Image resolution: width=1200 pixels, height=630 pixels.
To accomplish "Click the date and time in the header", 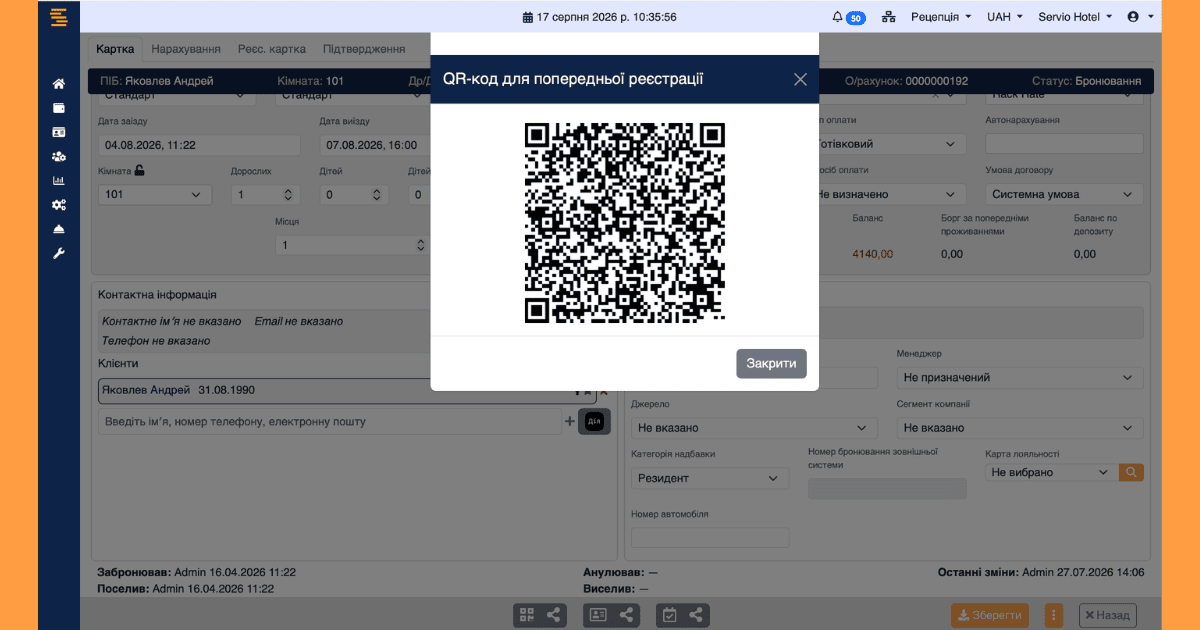I will [599, 17].
